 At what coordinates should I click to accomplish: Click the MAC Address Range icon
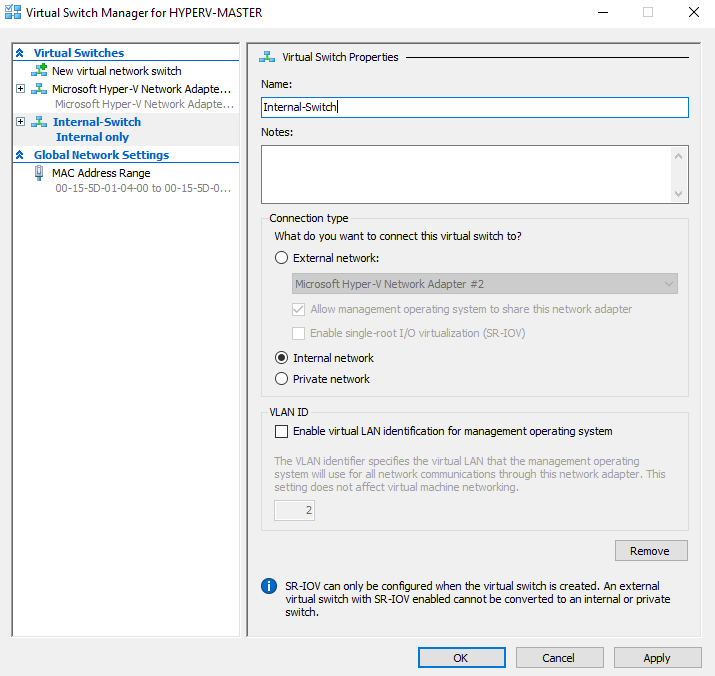click(39, 173)
